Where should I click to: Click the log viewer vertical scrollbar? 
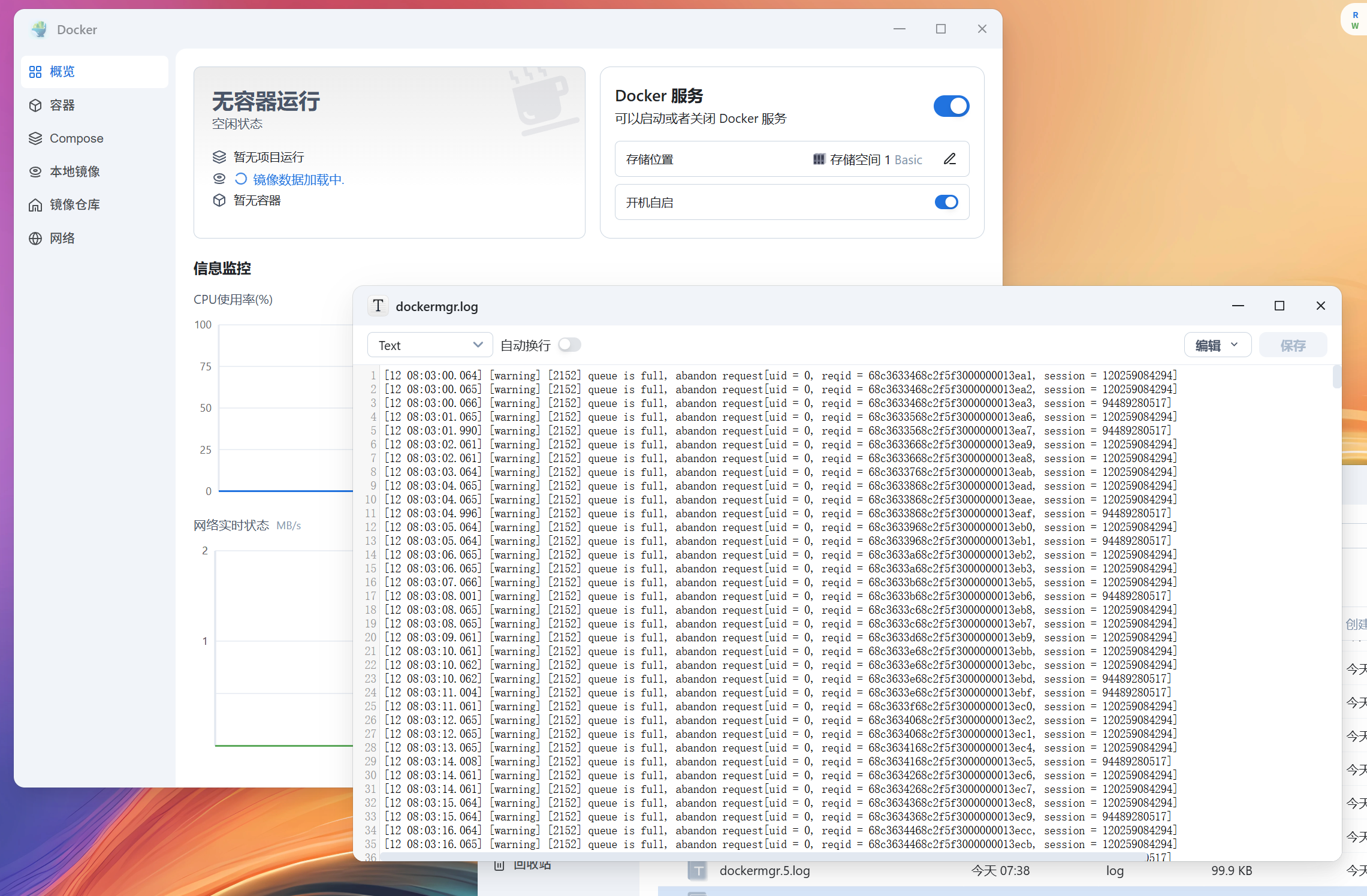click(x=1336, y=378)
